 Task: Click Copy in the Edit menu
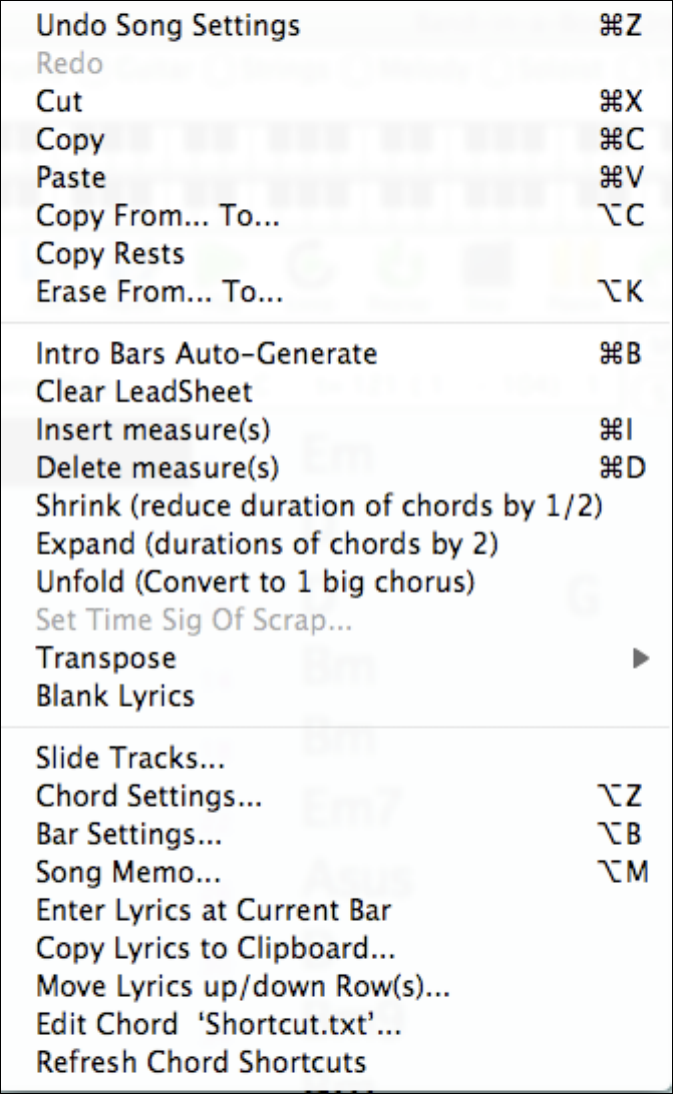(69, 140)
